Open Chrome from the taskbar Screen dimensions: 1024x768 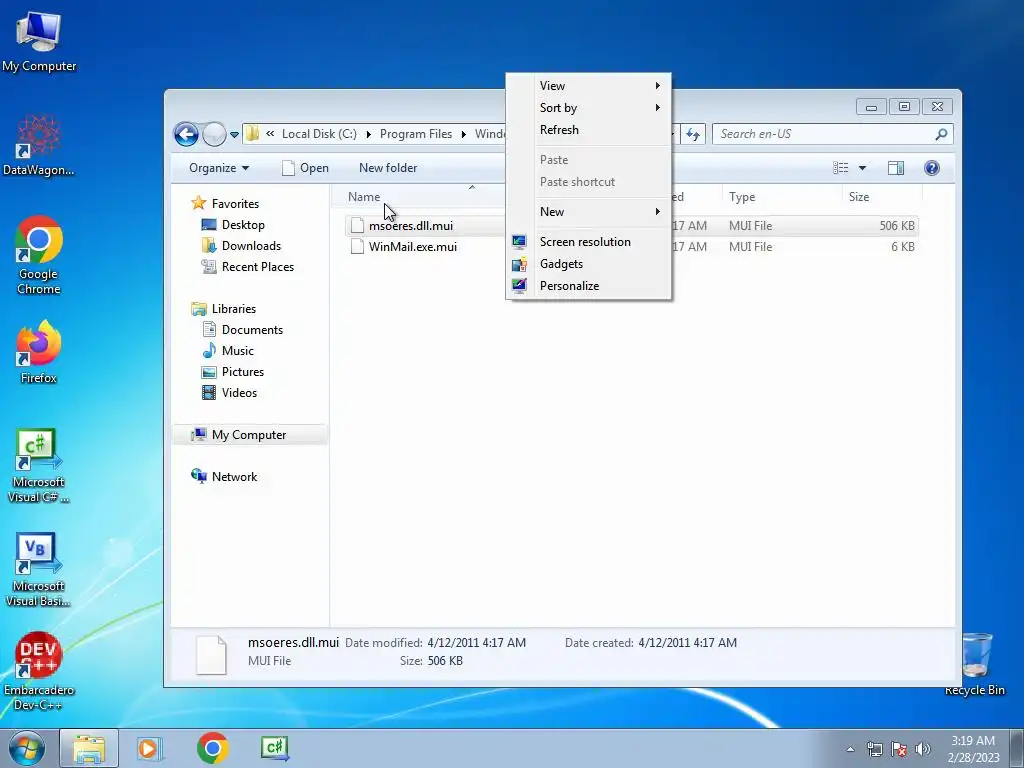tap(212, 748)
